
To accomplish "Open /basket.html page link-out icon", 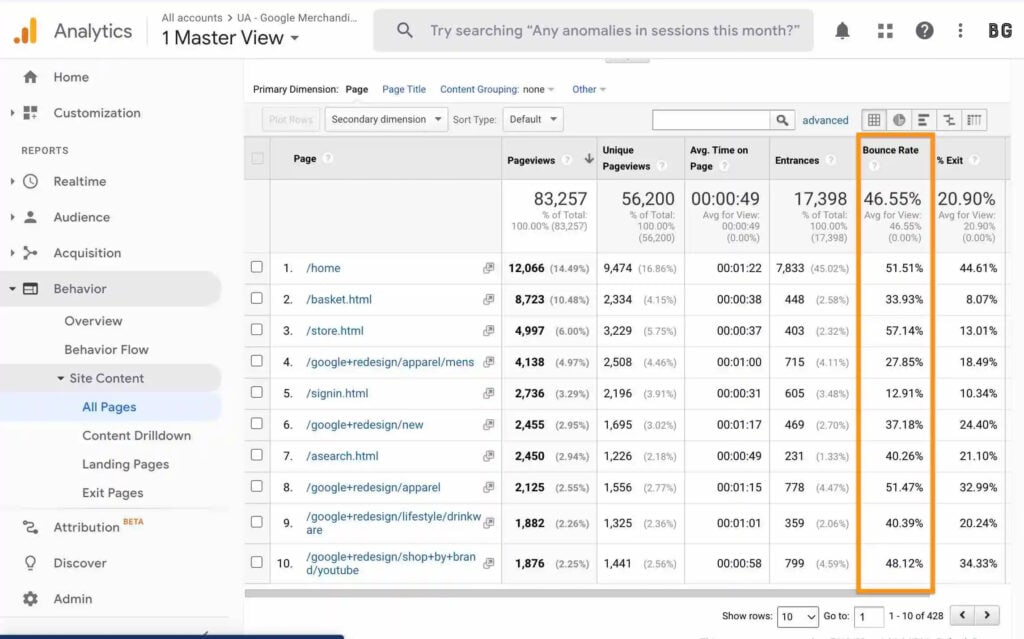I will 488,299.
